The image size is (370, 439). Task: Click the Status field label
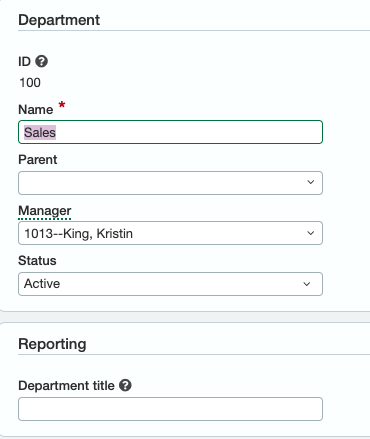pos(37,261)
